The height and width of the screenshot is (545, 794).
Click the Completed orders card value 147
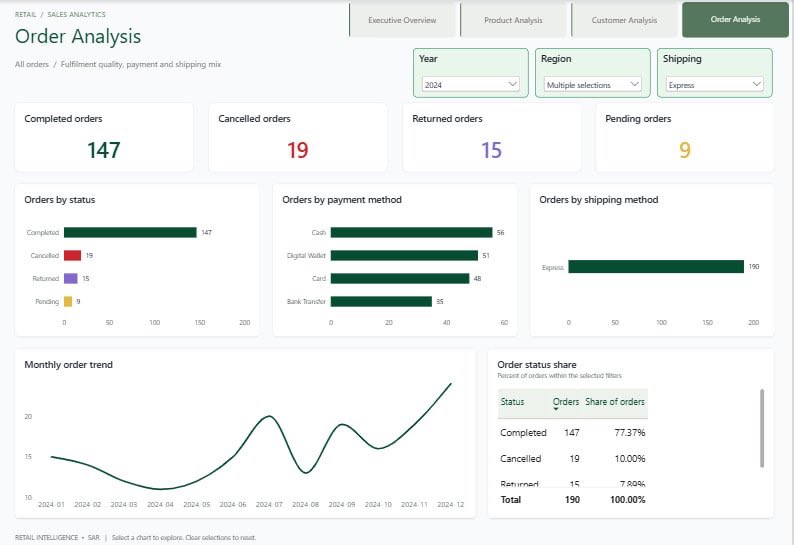tap(104, 150)
